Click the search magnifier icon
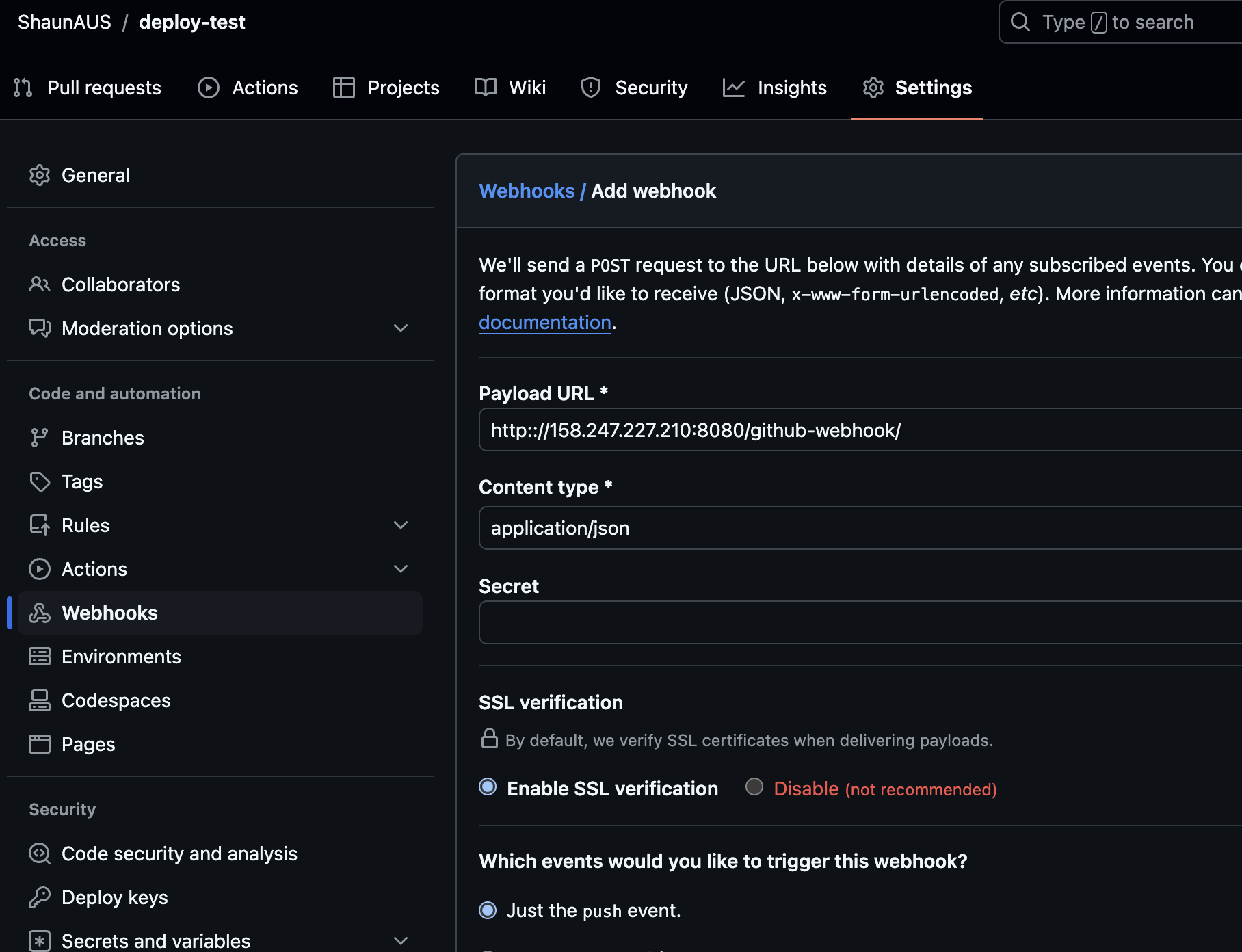 click(1020, 22)
